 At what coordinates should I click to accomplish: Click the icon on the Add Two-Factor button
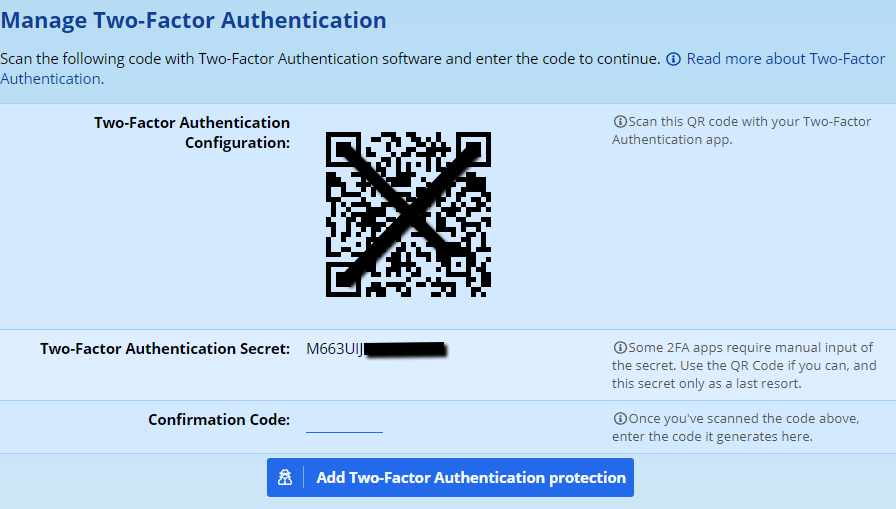point(286,478)
